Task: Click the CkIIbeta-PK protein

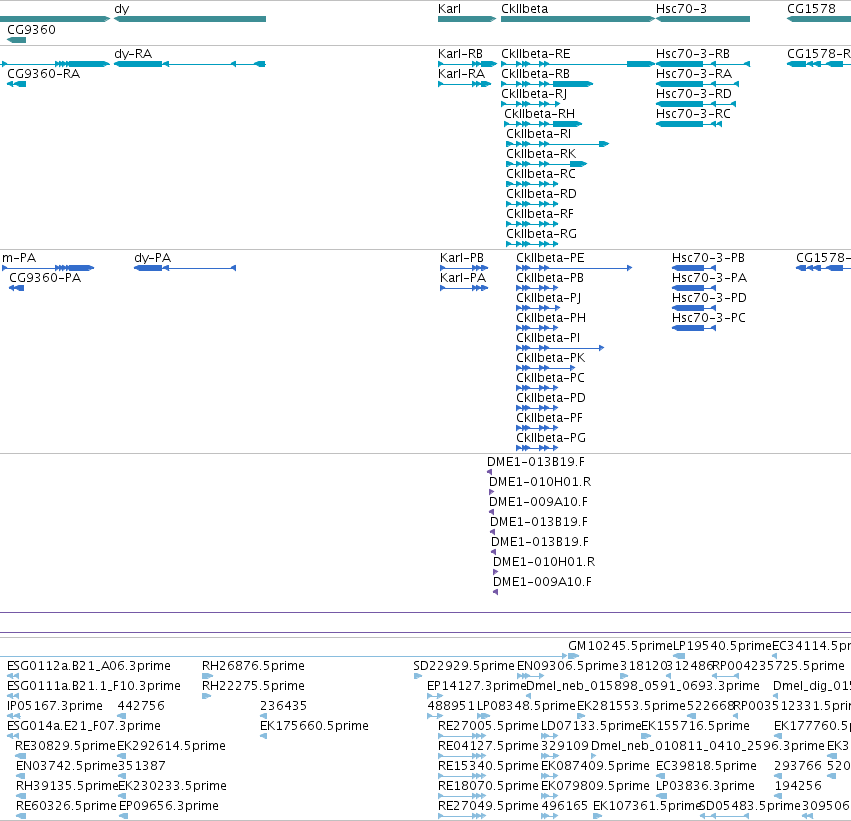Action: pyautogui.click(x=550, y=358)
